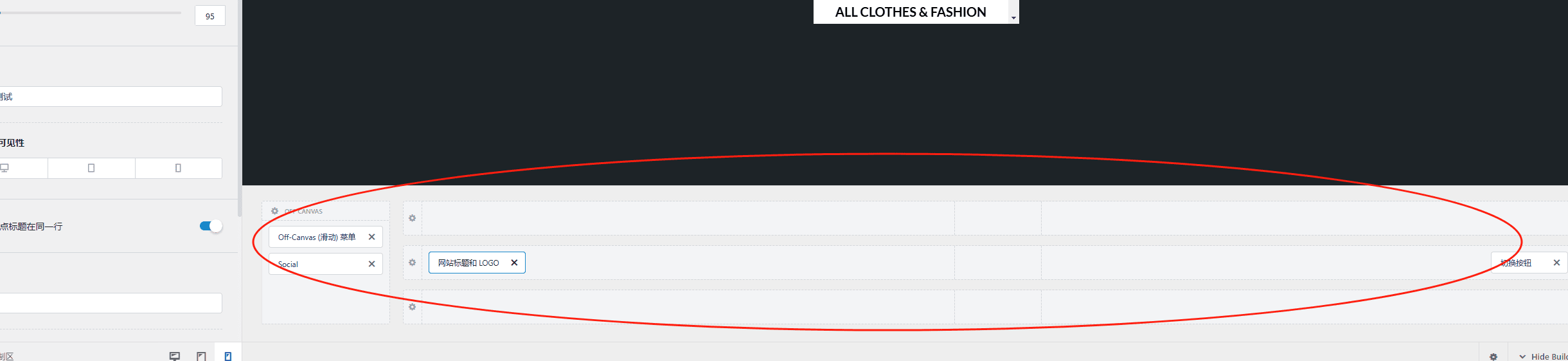Screen dimensions: 1568x361
Task: Toggle the title same-line switch
Action: 211,226
